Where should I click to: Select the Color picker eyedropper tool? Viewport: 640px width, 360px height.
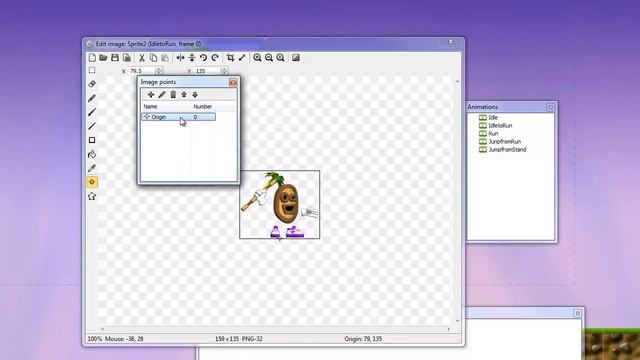point(92,168)
